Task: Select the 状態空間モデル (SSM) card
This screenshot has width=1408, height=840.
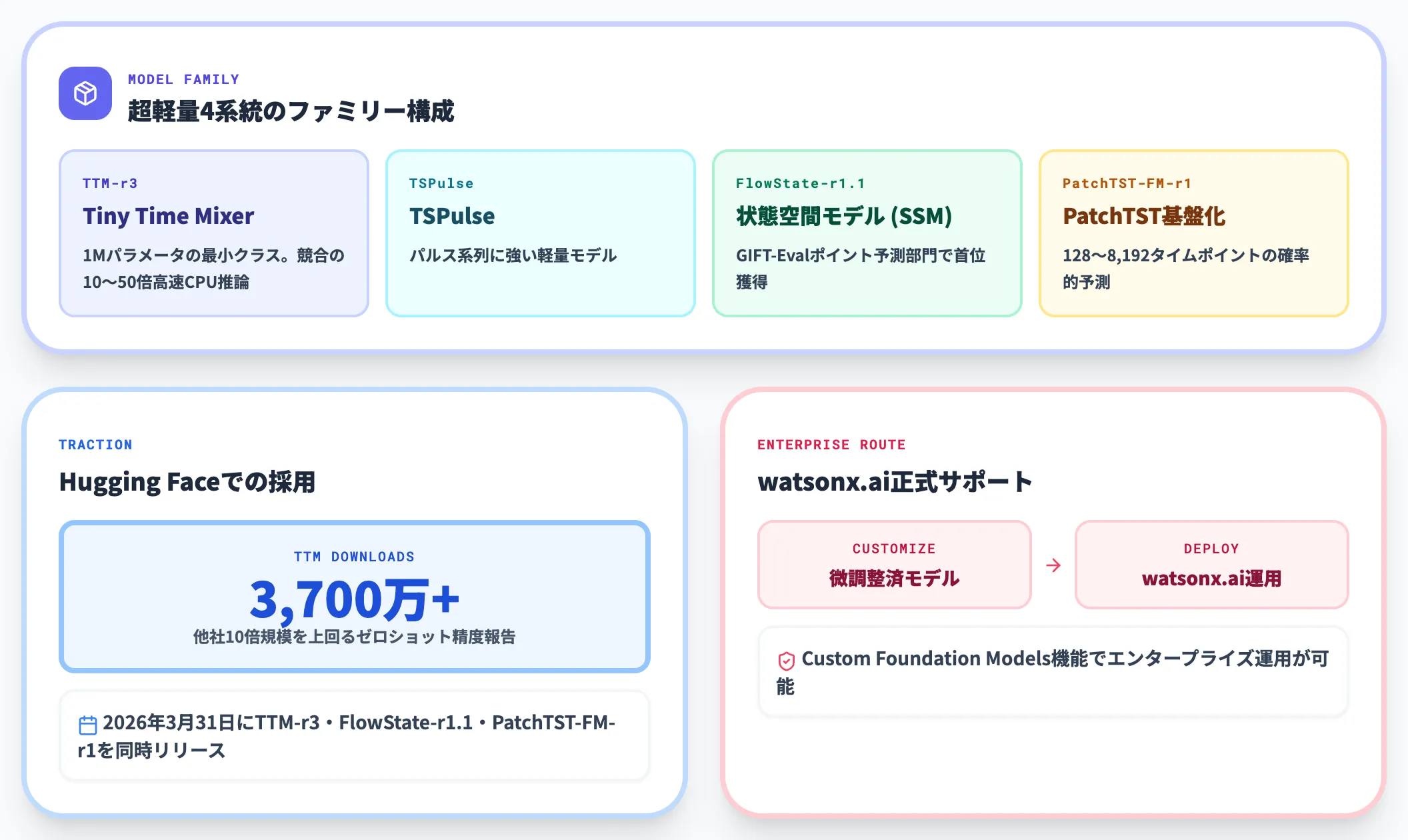Action: pyautogui.click(x=867, y=233)
